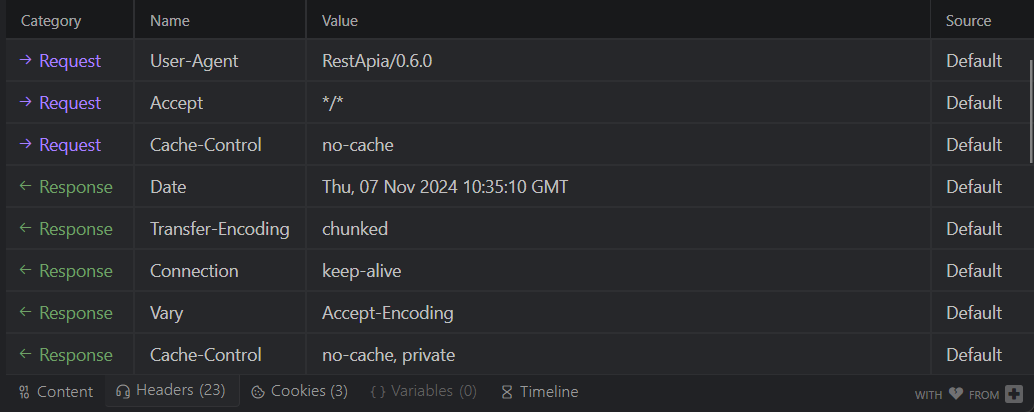Viewport: 1034px width, 412px height.
Task: Click the braces icon beside Variables
Action: pos(378,392)
